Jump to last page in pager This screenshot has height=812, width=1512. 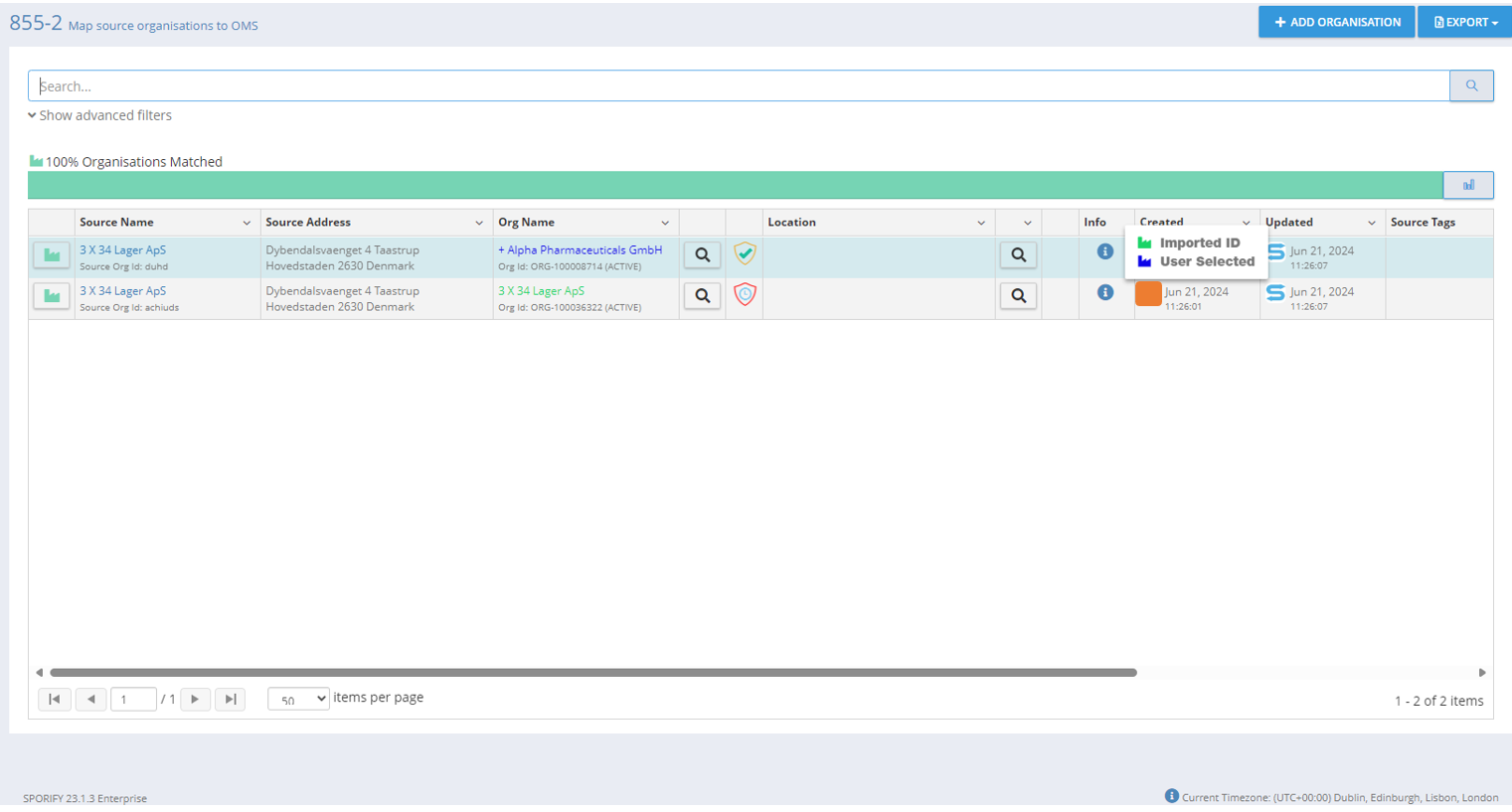(x=231, y=700)
